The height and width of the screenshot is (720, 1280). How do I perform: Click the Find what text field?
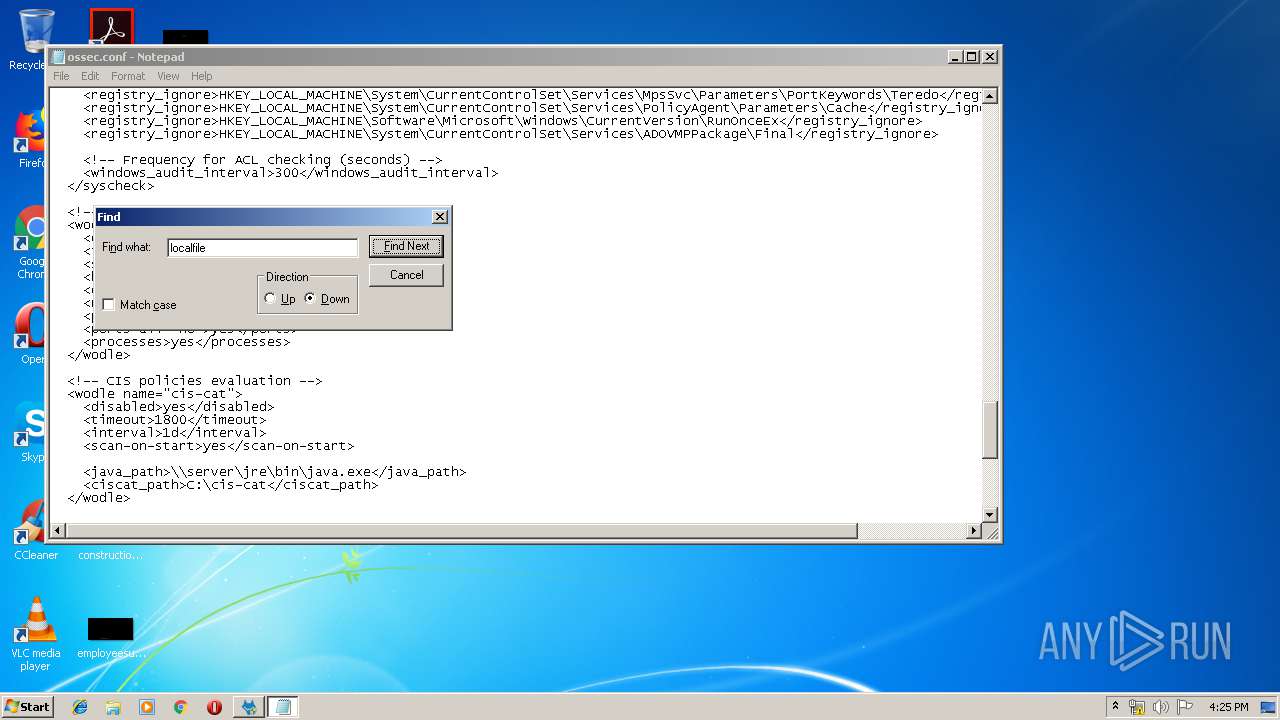pyautogui.click(x=262, y=247)
